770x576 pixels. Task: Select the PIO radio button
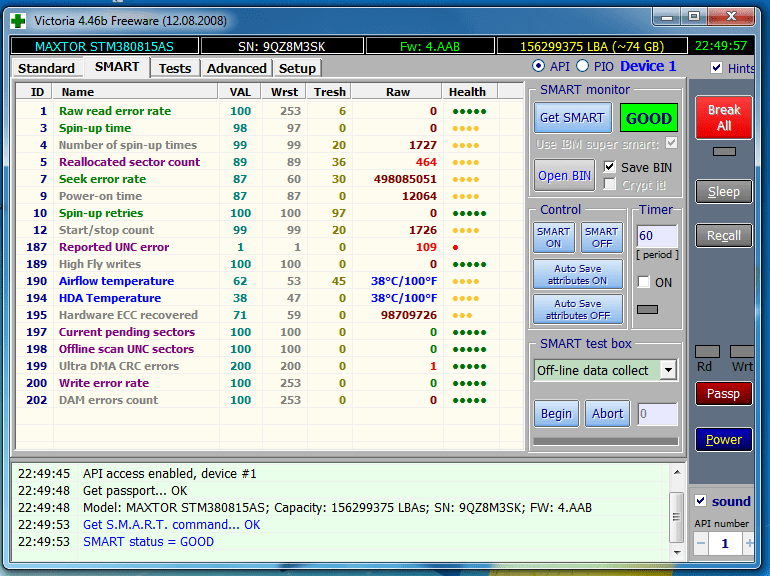tap(582, 66)
